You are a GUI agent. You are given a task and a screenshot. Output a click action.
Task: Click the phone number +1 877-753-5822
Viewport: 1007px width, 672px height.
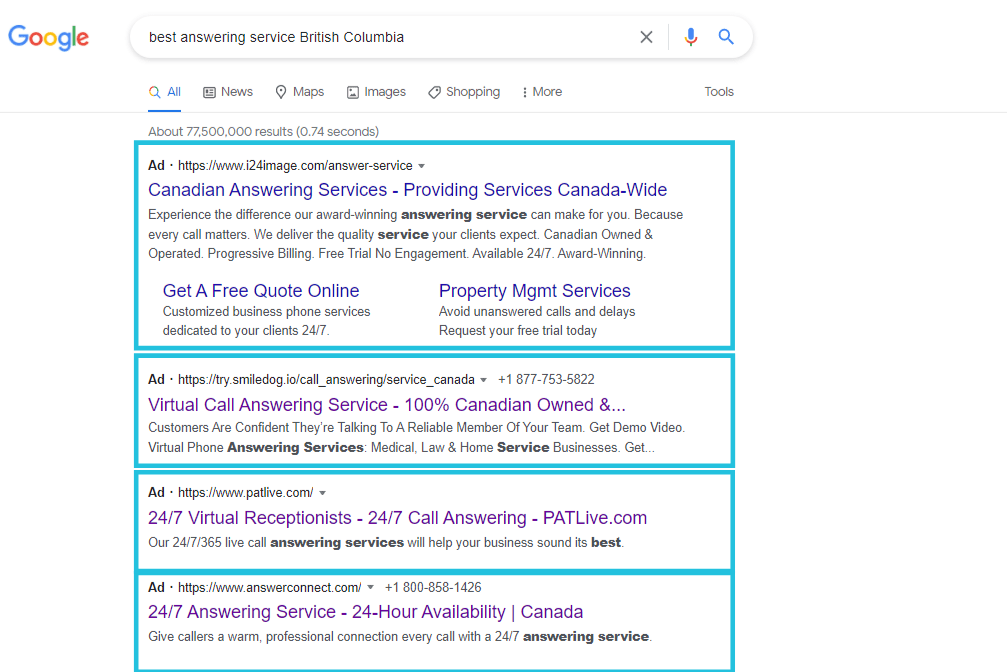(x=546, y=380)
